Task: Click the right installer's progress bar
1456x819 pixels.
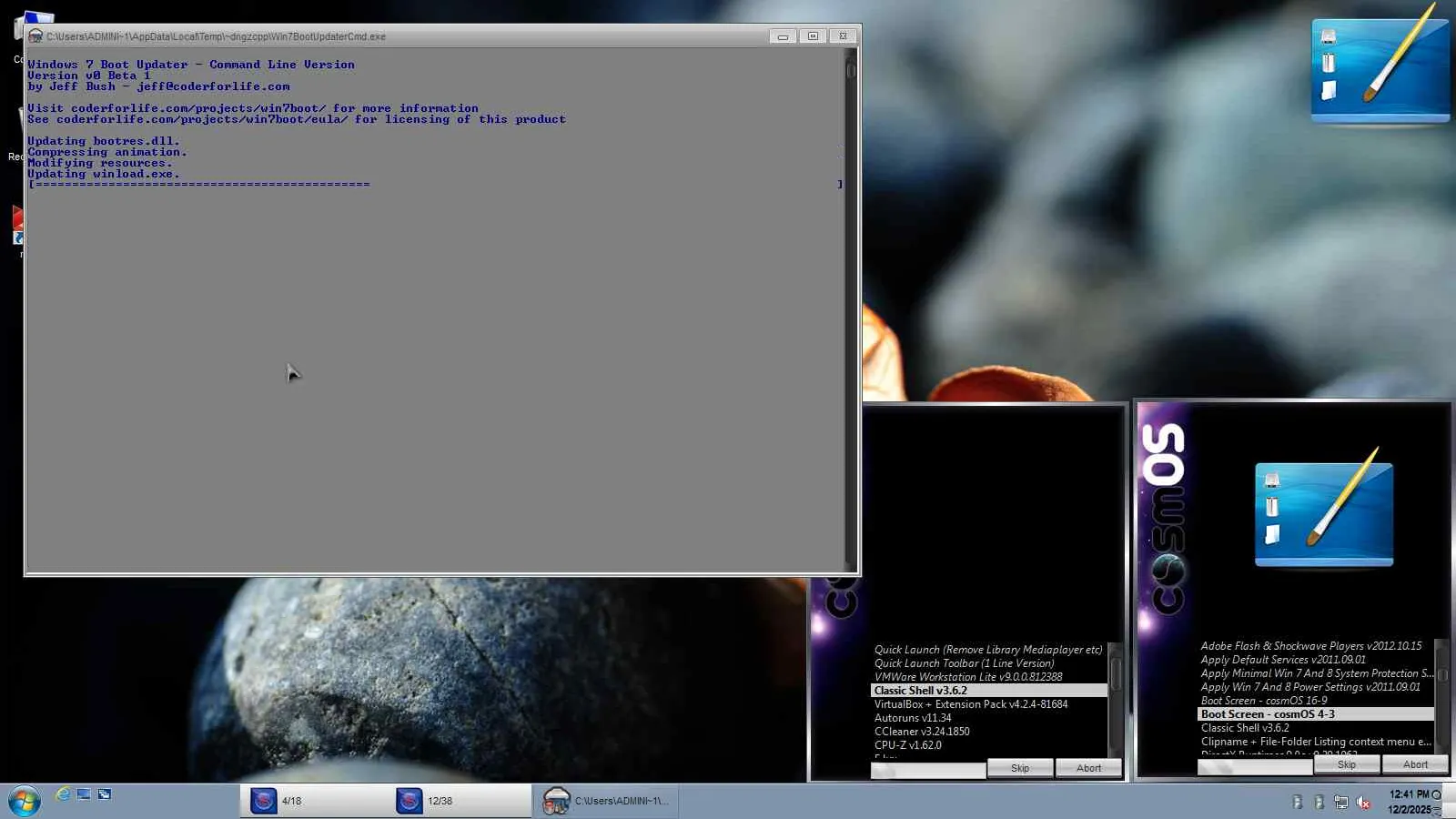Action: click(x=1255, y=767)
